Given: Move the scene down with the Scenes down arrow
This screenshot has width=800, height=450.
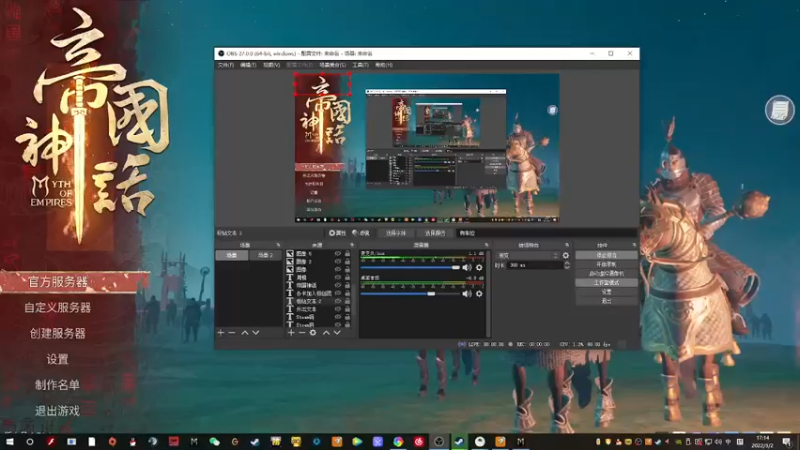Looking at the screenshot, I should [256, 333].
